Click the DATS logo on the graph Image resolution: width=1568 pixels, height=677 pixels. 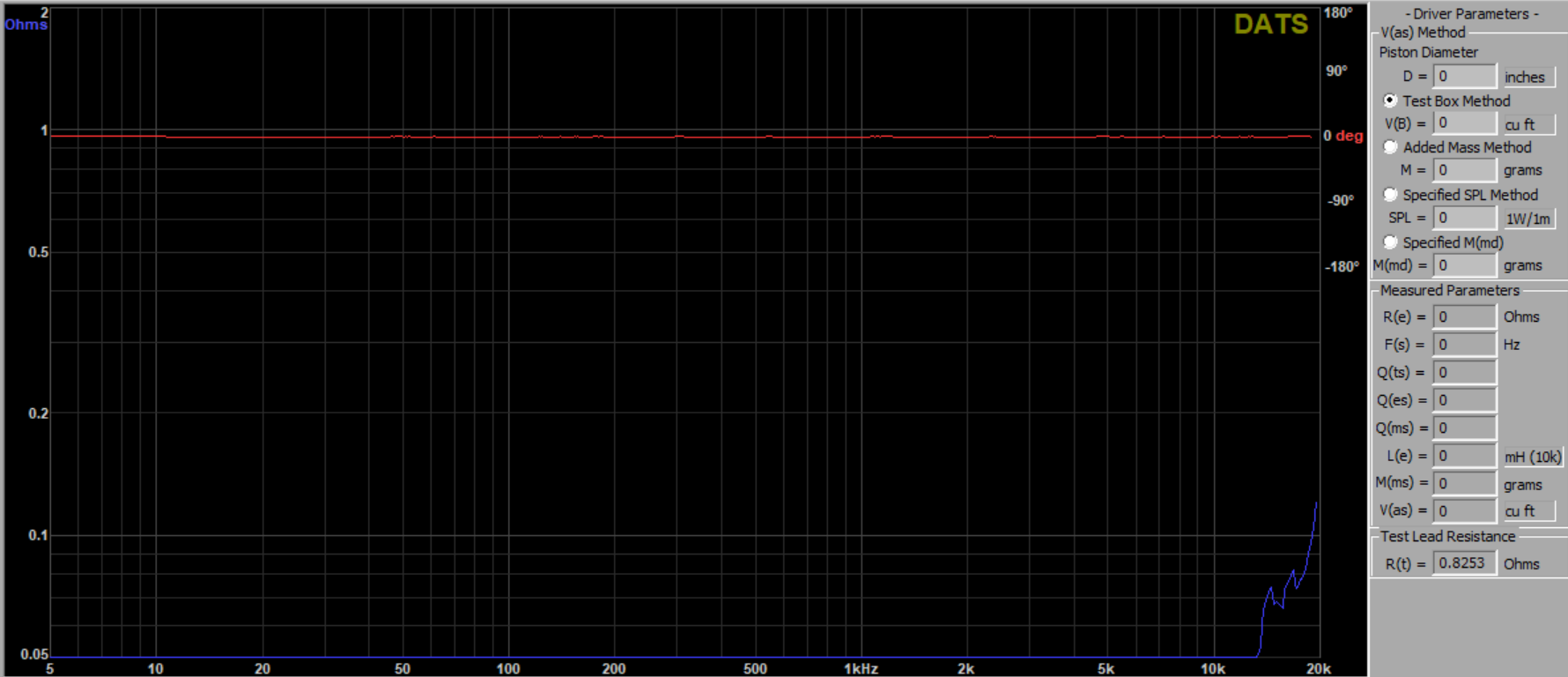pyautogui.click(x=1271, y=25)
